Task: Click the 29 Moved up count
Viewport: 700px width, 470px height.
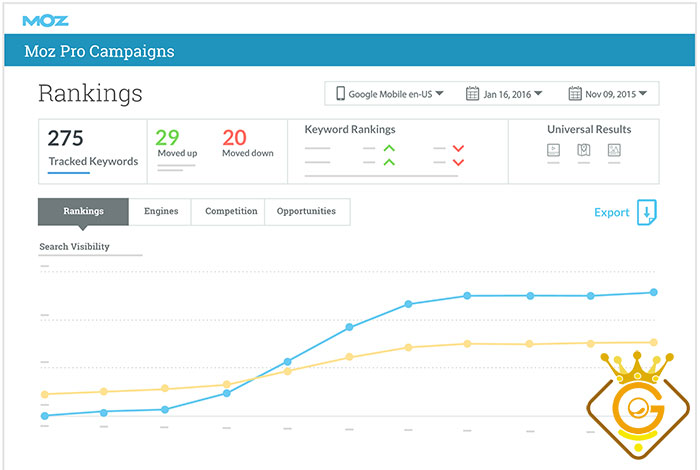Action: click(x=167, y=137)
